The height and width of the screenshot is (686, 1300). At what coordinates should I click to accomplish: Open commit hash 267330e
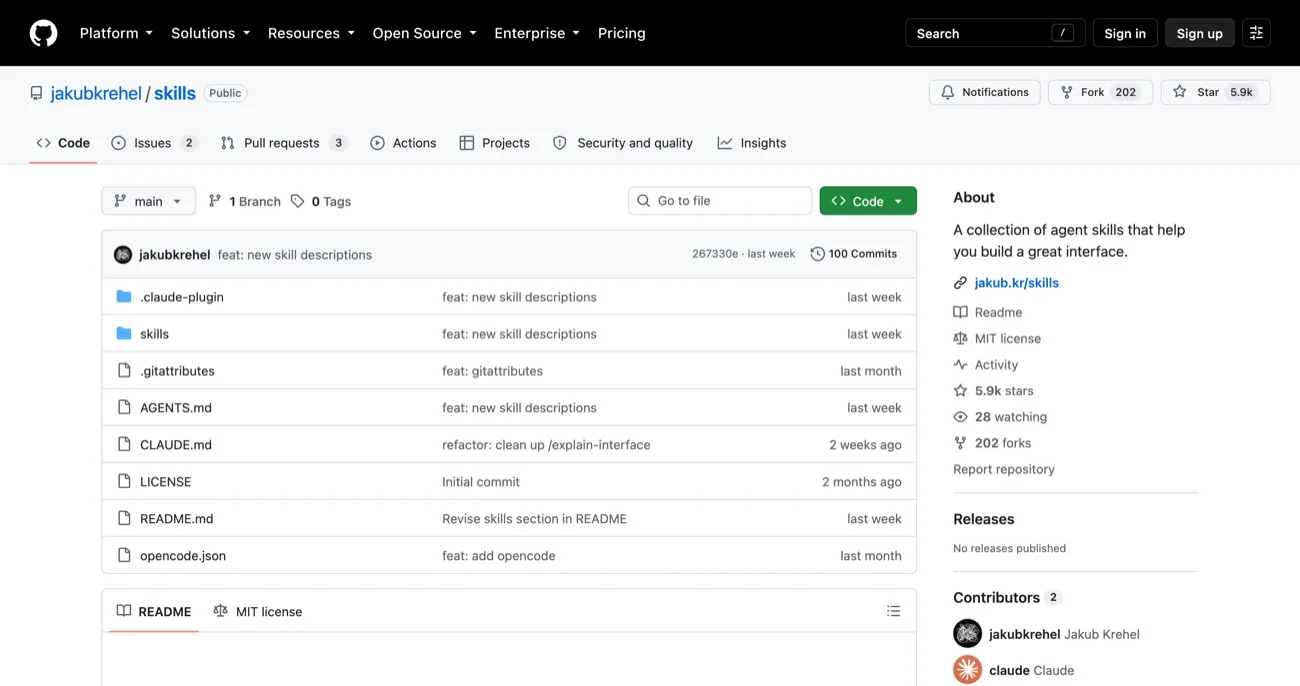click(715, 254)
